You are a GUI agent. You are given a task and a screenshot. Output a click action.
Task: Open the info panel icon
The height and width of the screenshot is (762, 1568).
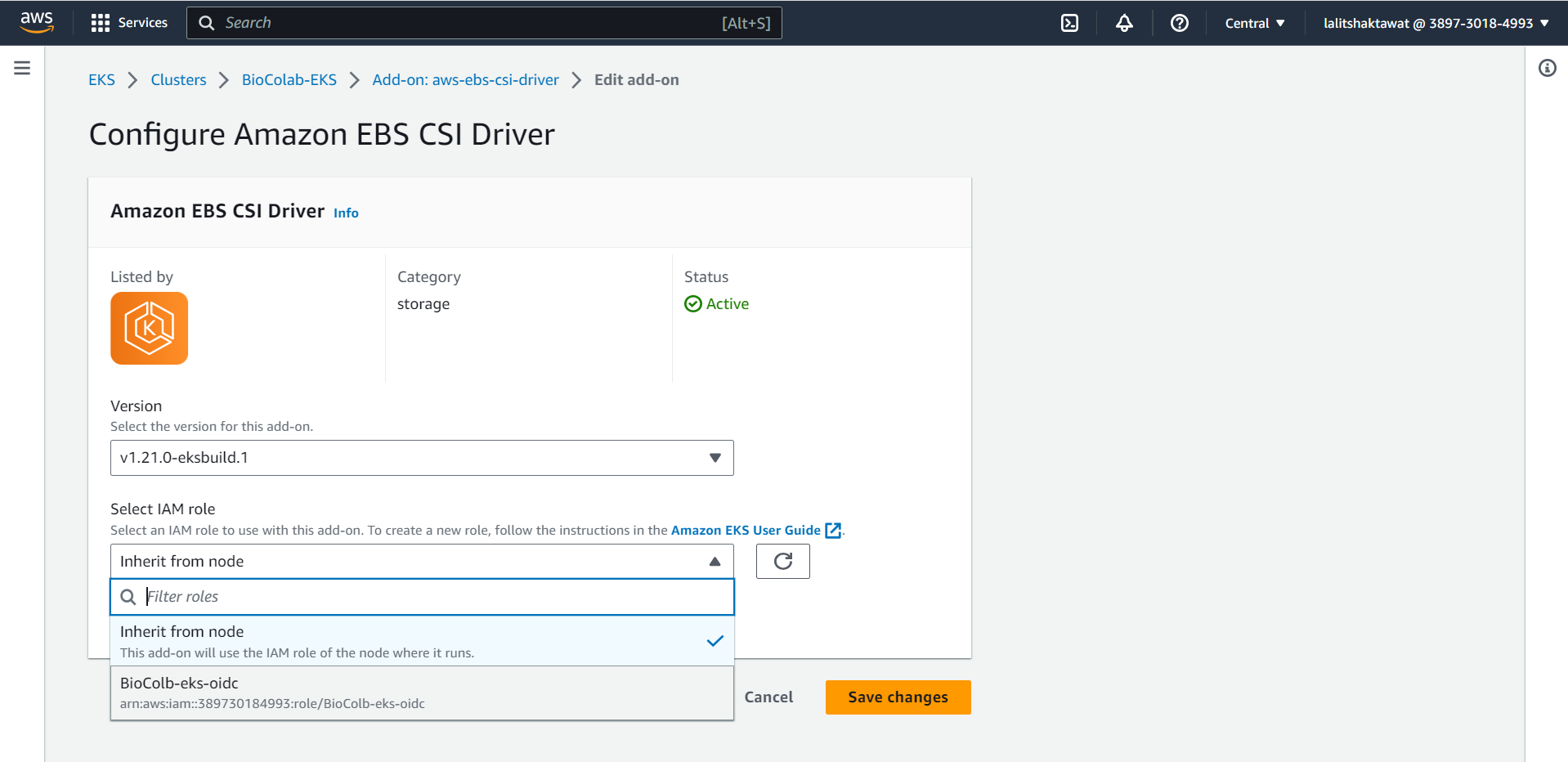(x=1547, y=68)
